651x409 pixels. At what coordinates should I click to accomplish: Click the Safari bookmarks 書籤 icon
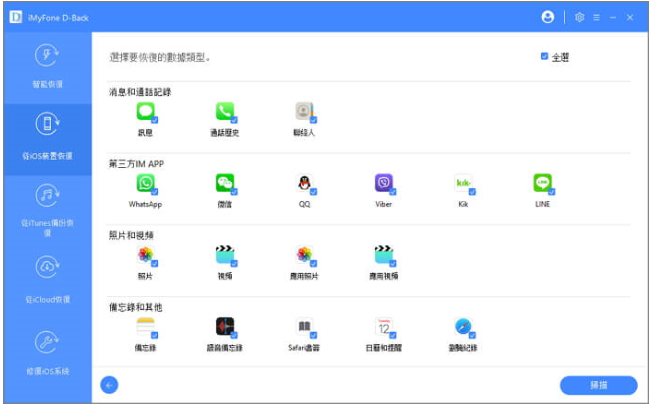(304, 326)
